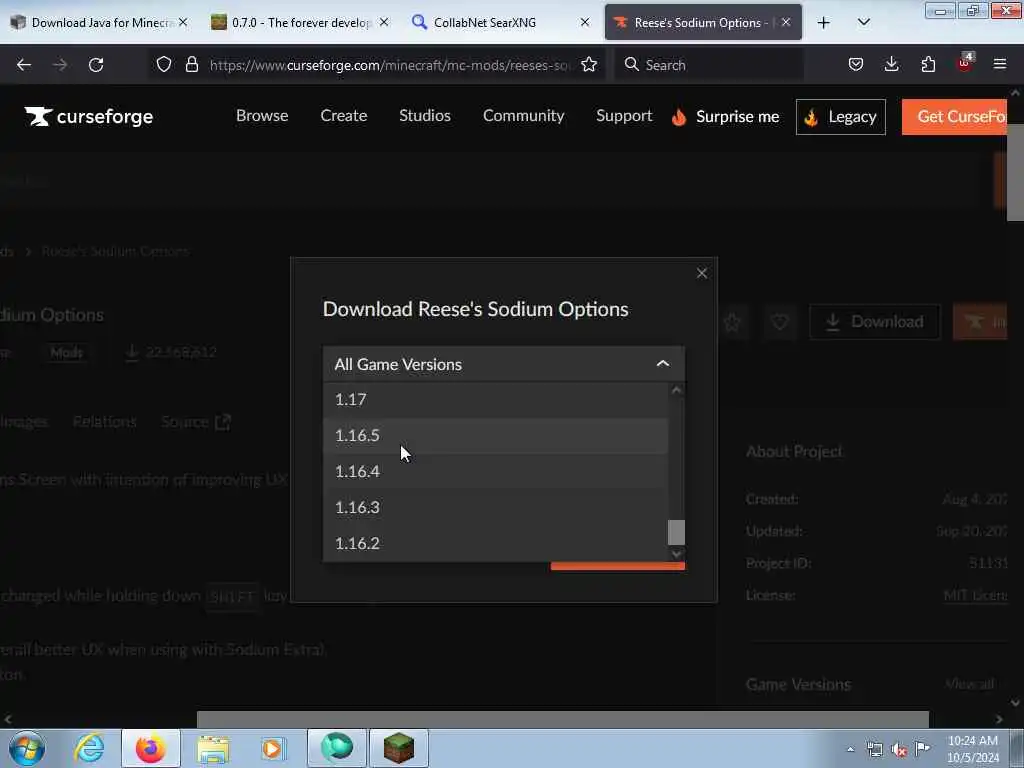Open the Browse menu
Viewport: 1024px width, 768px height.
[x=262, y=116]
